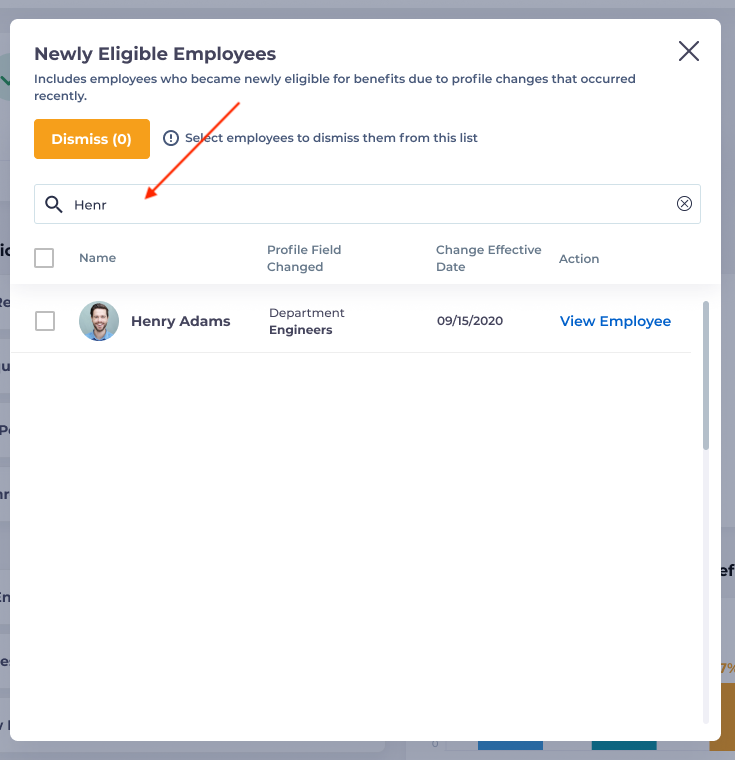The height and width of the screenshot is (760, 735).
Task: Click Henry Adams' profile photo
Action: (x=99, y=321)
